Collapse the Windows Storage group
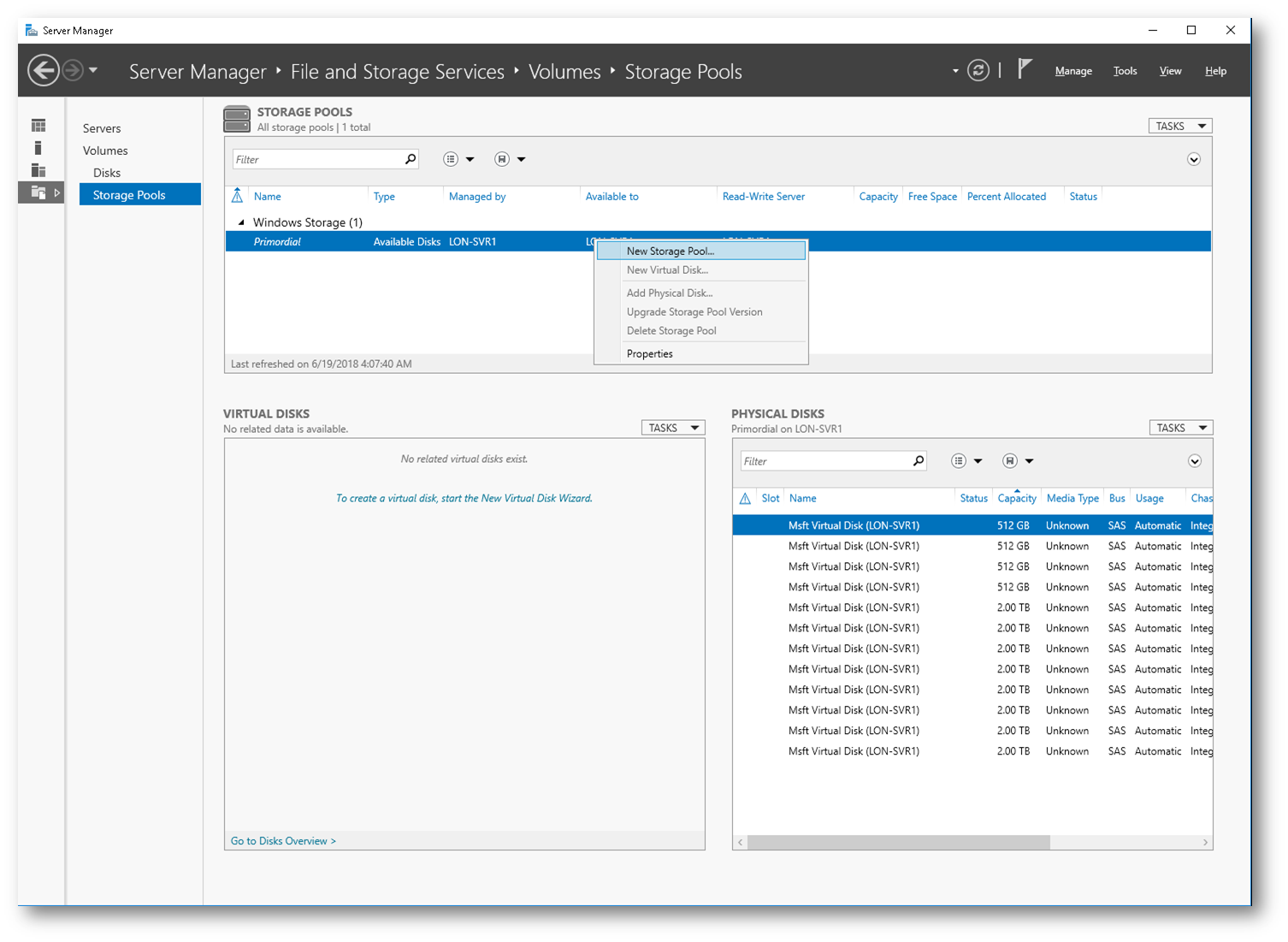This screenshot has height=942, width=1288. (x=241, y=222)
